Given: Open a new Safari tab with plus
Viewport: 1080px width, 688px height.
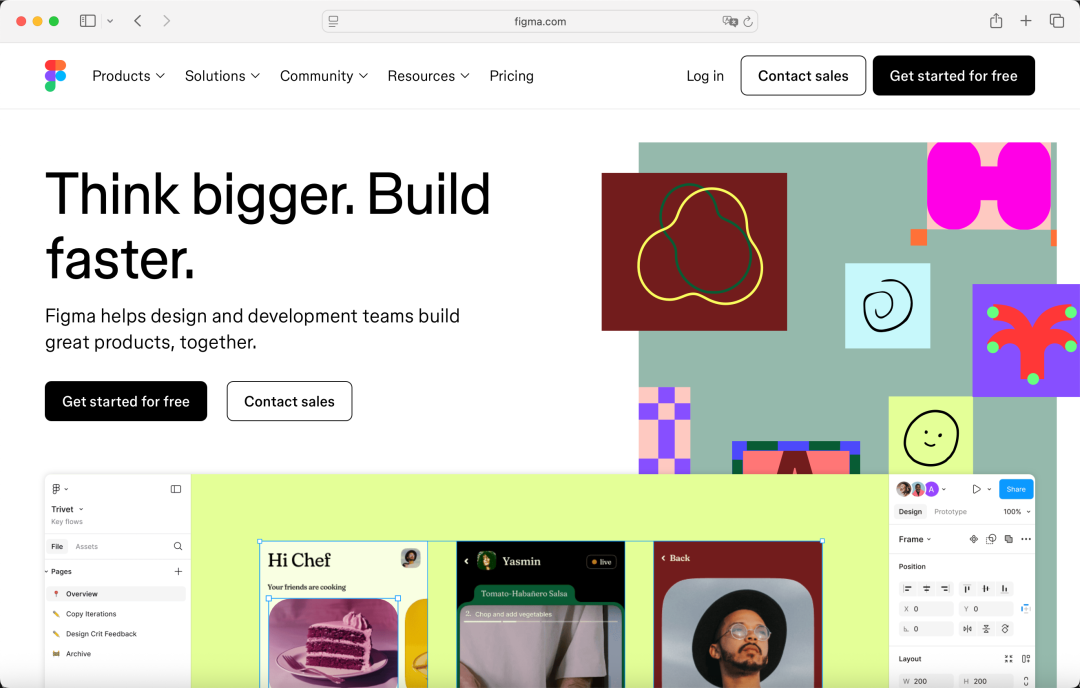Looking at the screenshot, I should coord(1026,21).
